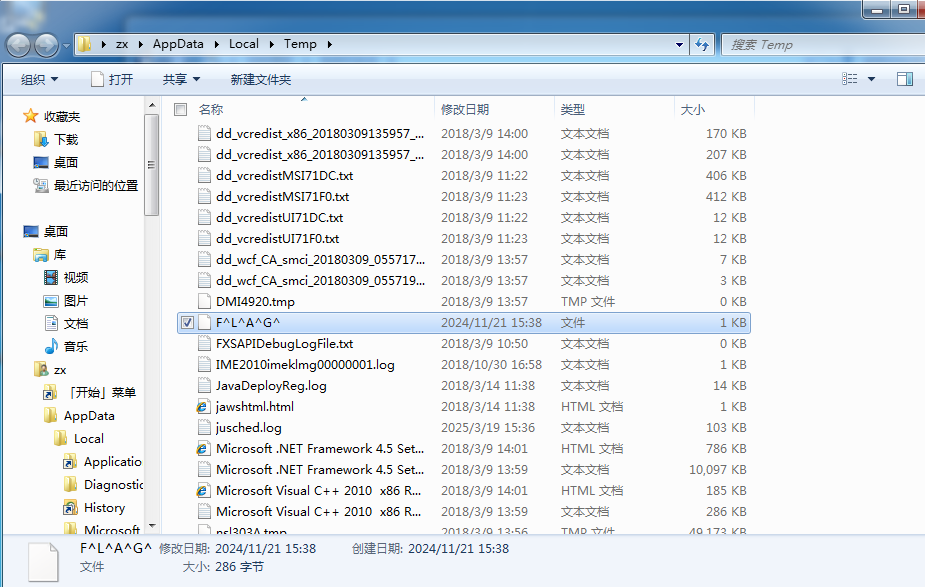Screen dimensions: 925x587
Task: Open the jawshtml.html file icon
Action: [x=204, y=407]
